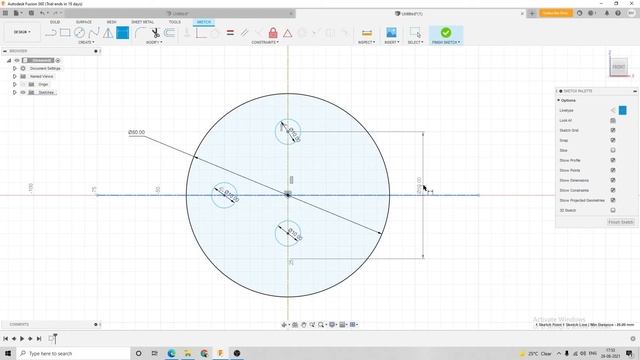Viewport: 640px width, 360px height.
Task: Select the Trim scissors tool
Action: click(155, 33)
